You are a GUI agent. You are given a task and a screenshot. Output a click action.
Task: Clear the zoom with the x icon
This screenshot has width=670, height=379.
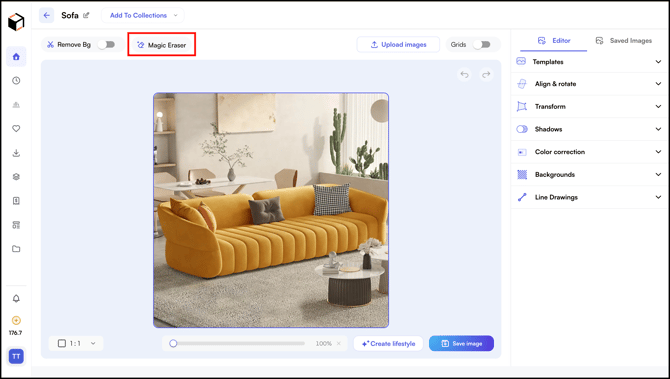pos(339,344)
